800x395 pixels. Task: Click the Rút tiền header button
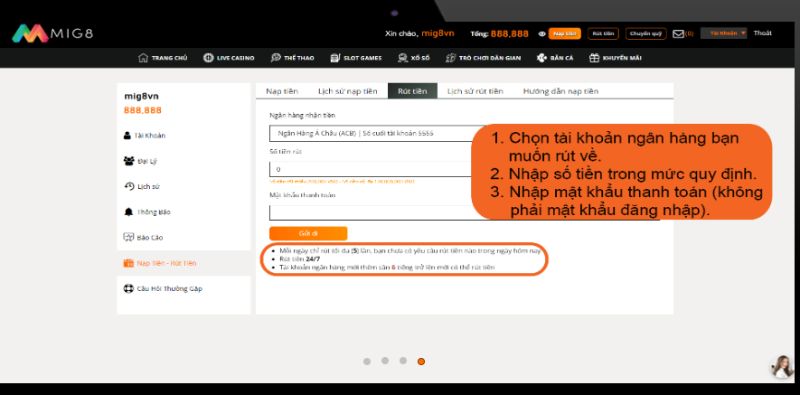point(603,34)
